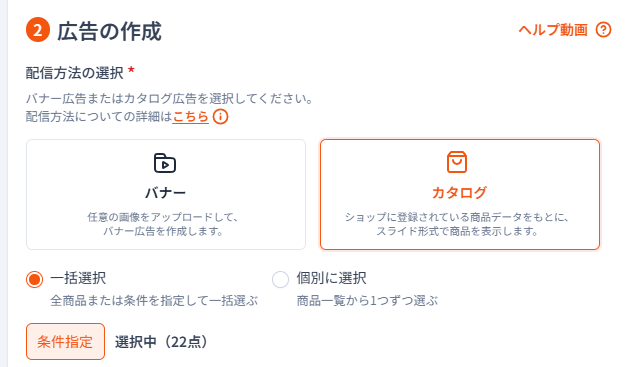
Task: Open the ヘルプ動画 link
Action: point(553,30)
